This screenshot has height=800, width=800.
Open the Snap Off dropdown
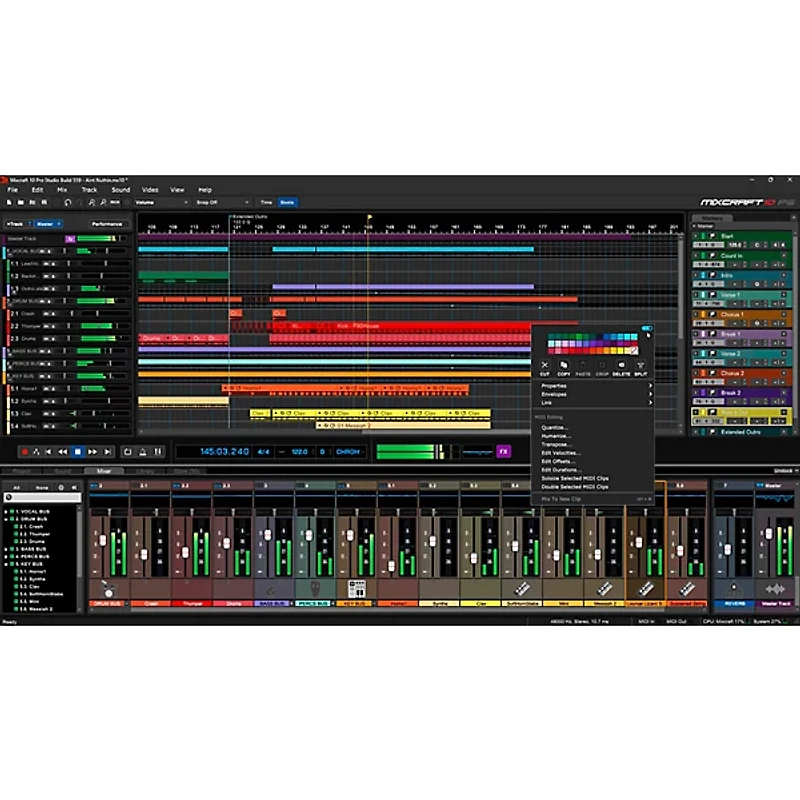(223, 201)
